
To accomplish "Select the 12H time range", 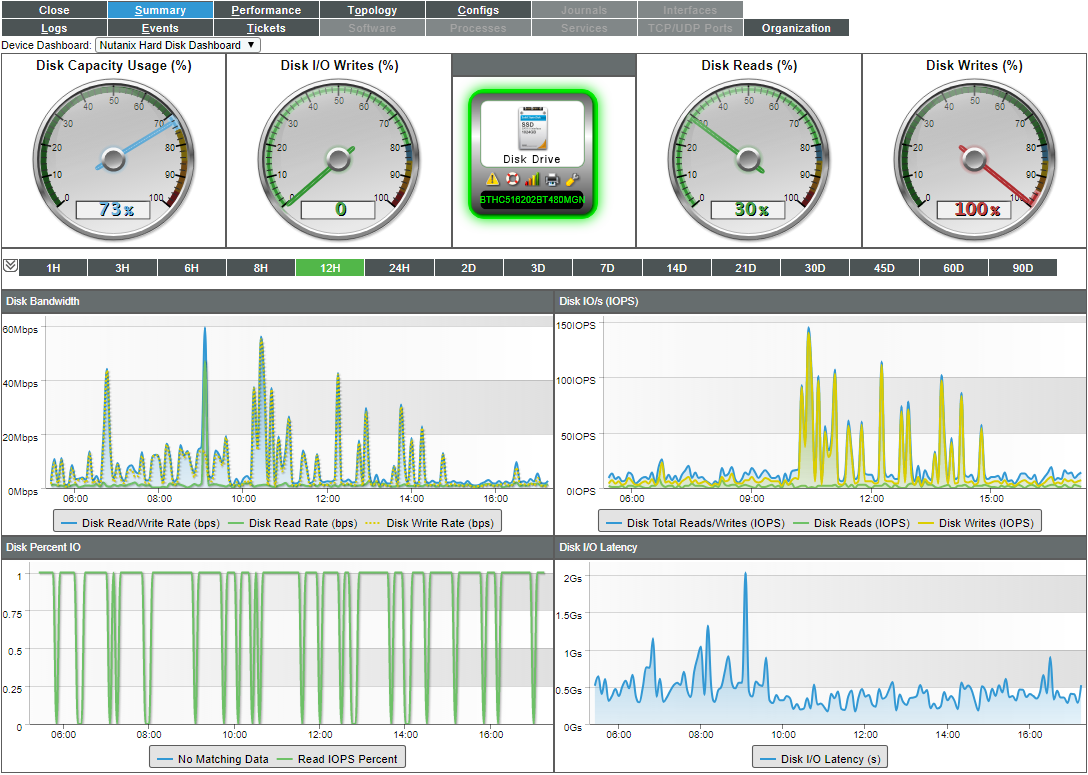I will (x=330, y=268).
